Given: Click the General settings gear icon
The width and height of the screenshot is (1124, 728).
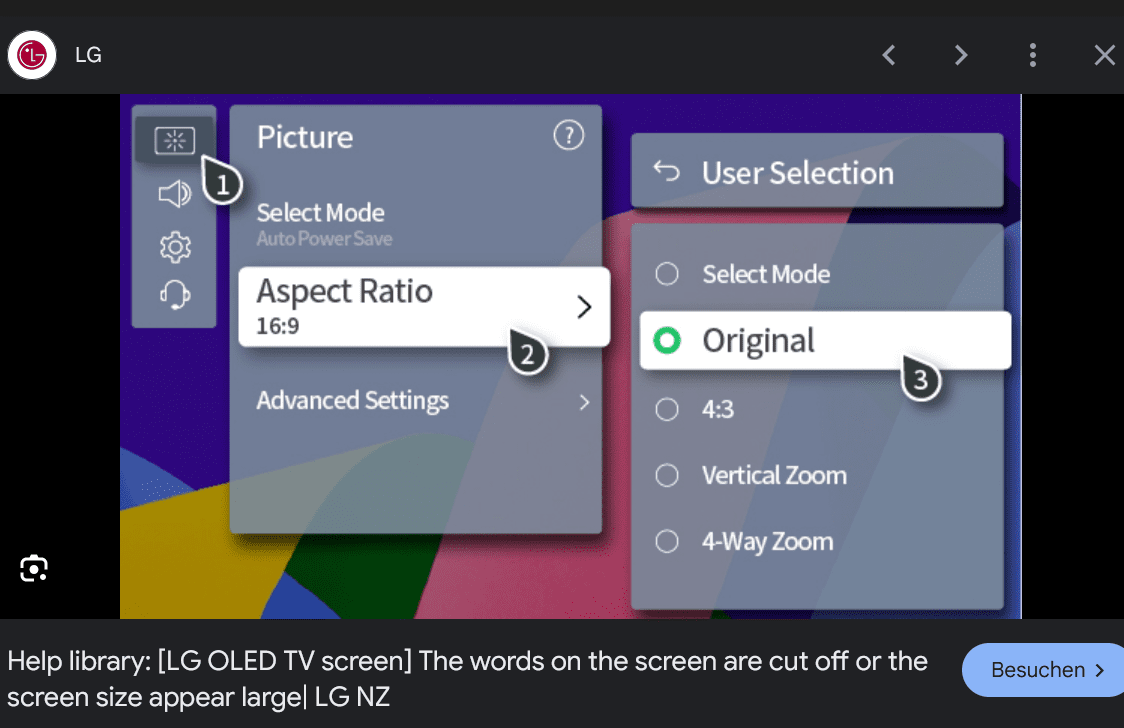Looking at the screenshot, I should (x=174, y=247).
